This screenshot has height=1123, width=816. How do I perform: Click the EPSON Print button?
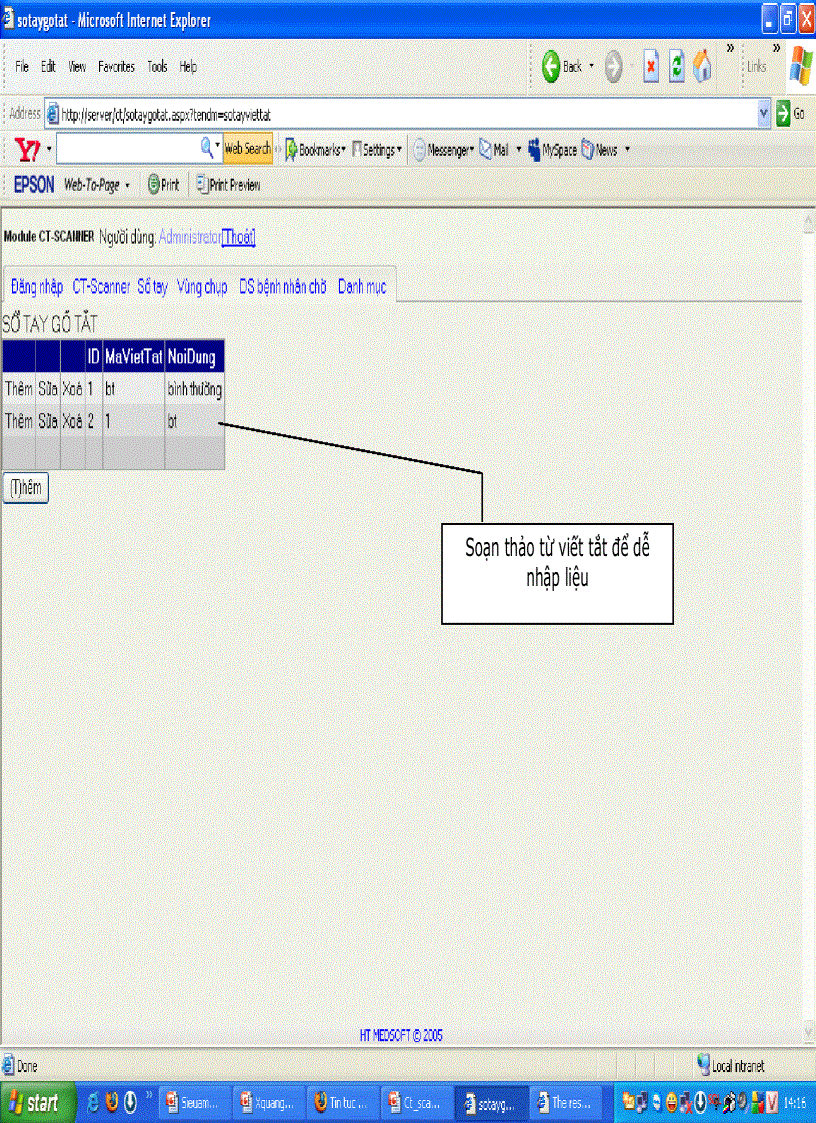click(x=163, y=185)
